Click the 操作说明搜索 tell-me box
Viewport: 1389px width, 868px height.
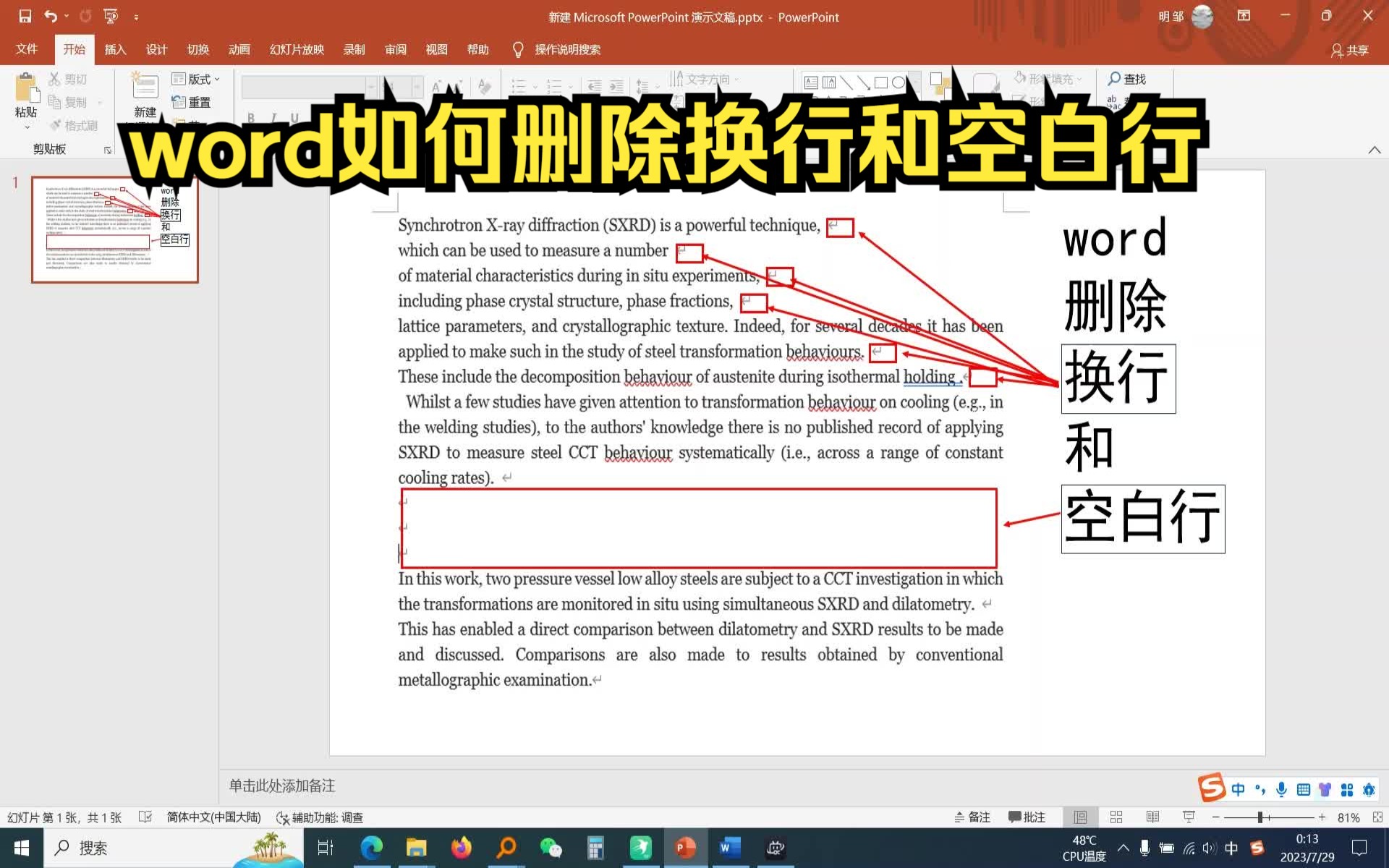[557, 49]
